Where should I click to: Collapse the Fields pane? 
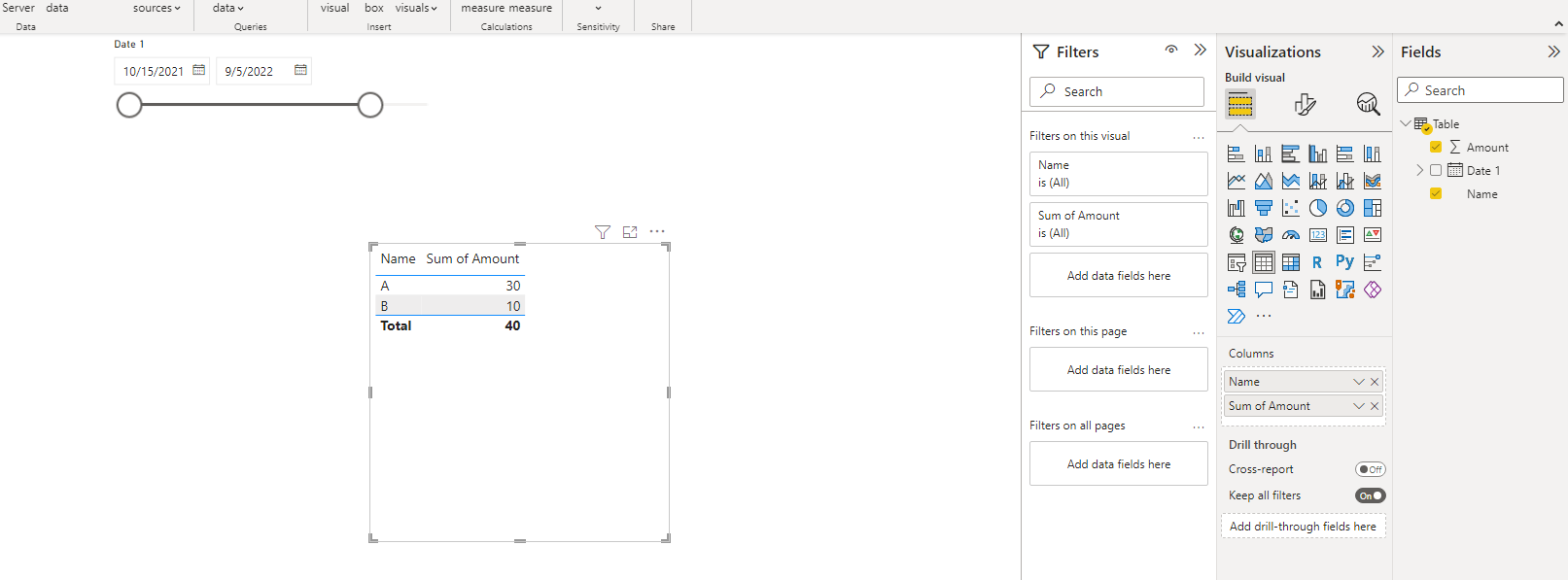1553,51
